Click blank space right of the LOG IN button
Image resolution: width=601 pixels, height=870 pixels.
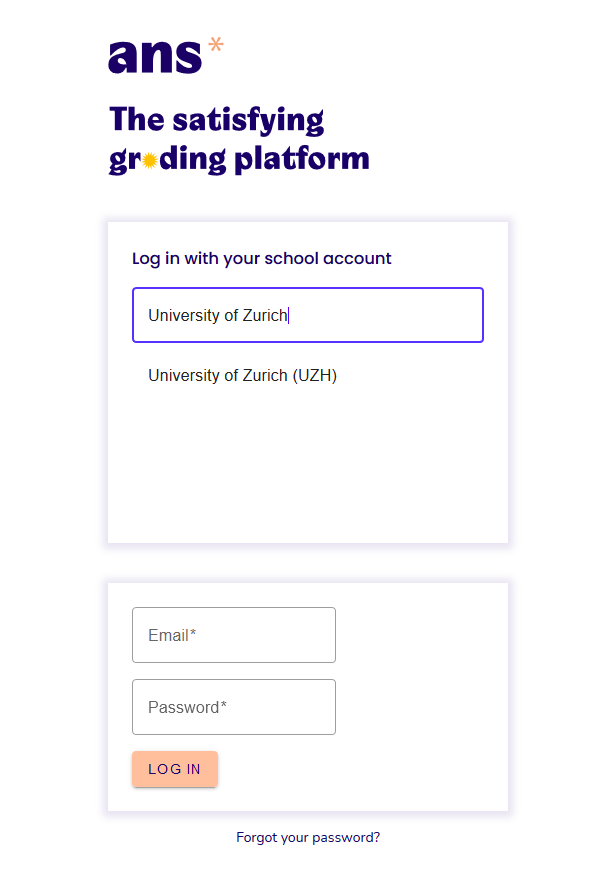coord(360,769)
